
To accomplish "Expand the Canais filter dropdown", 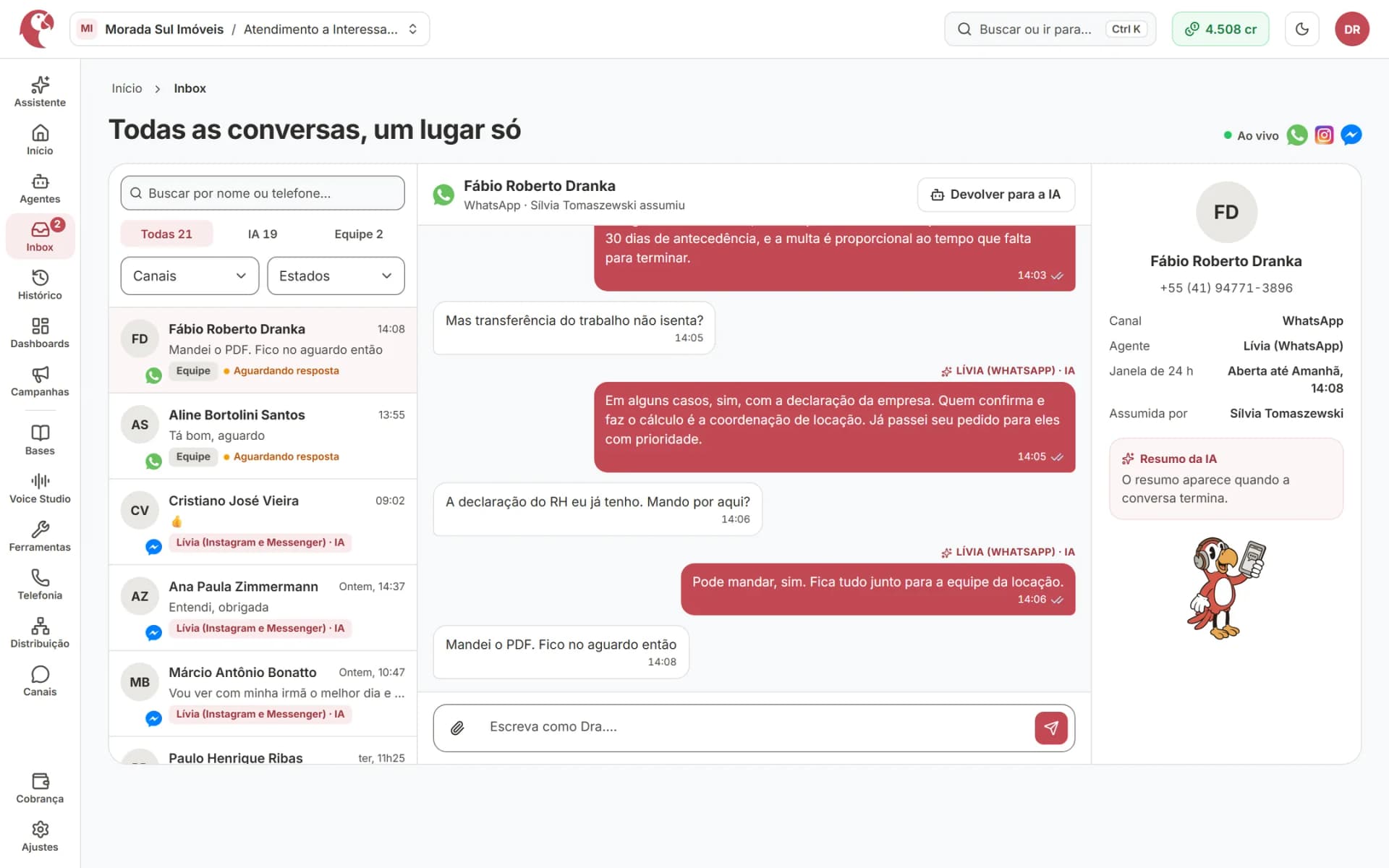I will 190,276.
